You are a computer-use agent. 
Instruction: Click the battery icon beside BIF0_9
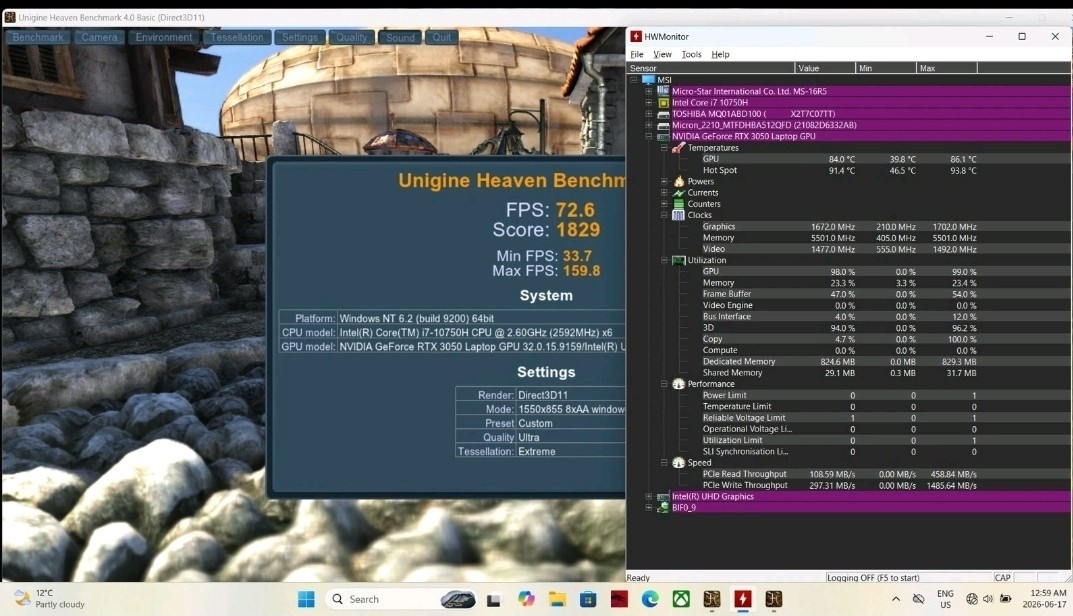[x=663, y=508]
